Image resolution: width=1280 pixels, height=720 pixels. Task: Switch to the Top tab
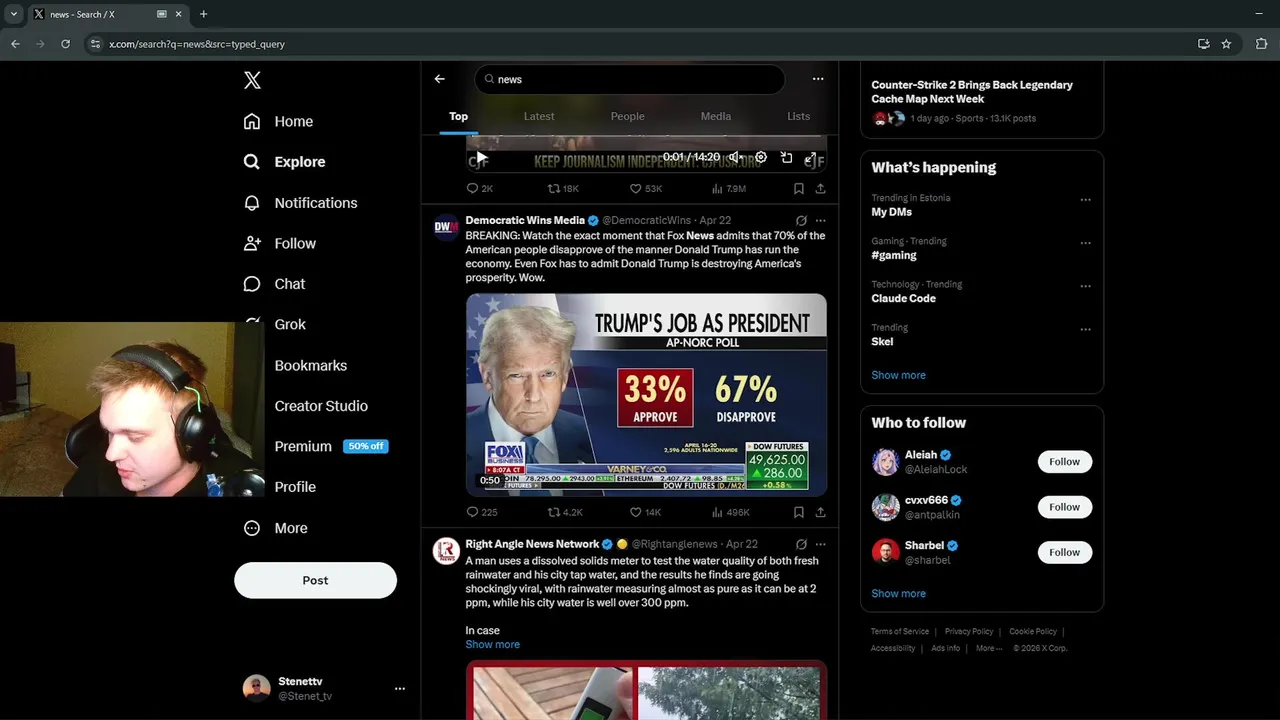coord(458,116)
